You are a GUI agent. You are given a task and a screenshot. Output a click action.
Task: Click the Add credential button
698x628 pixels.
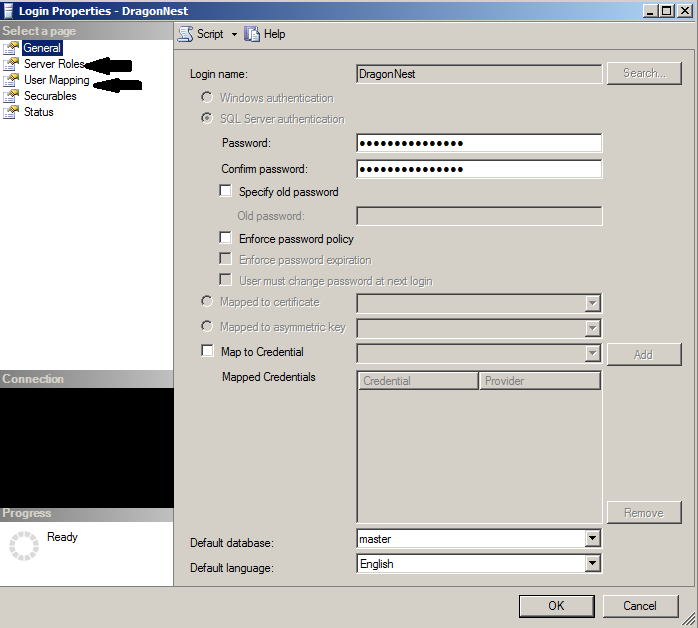tap(644, 355)
